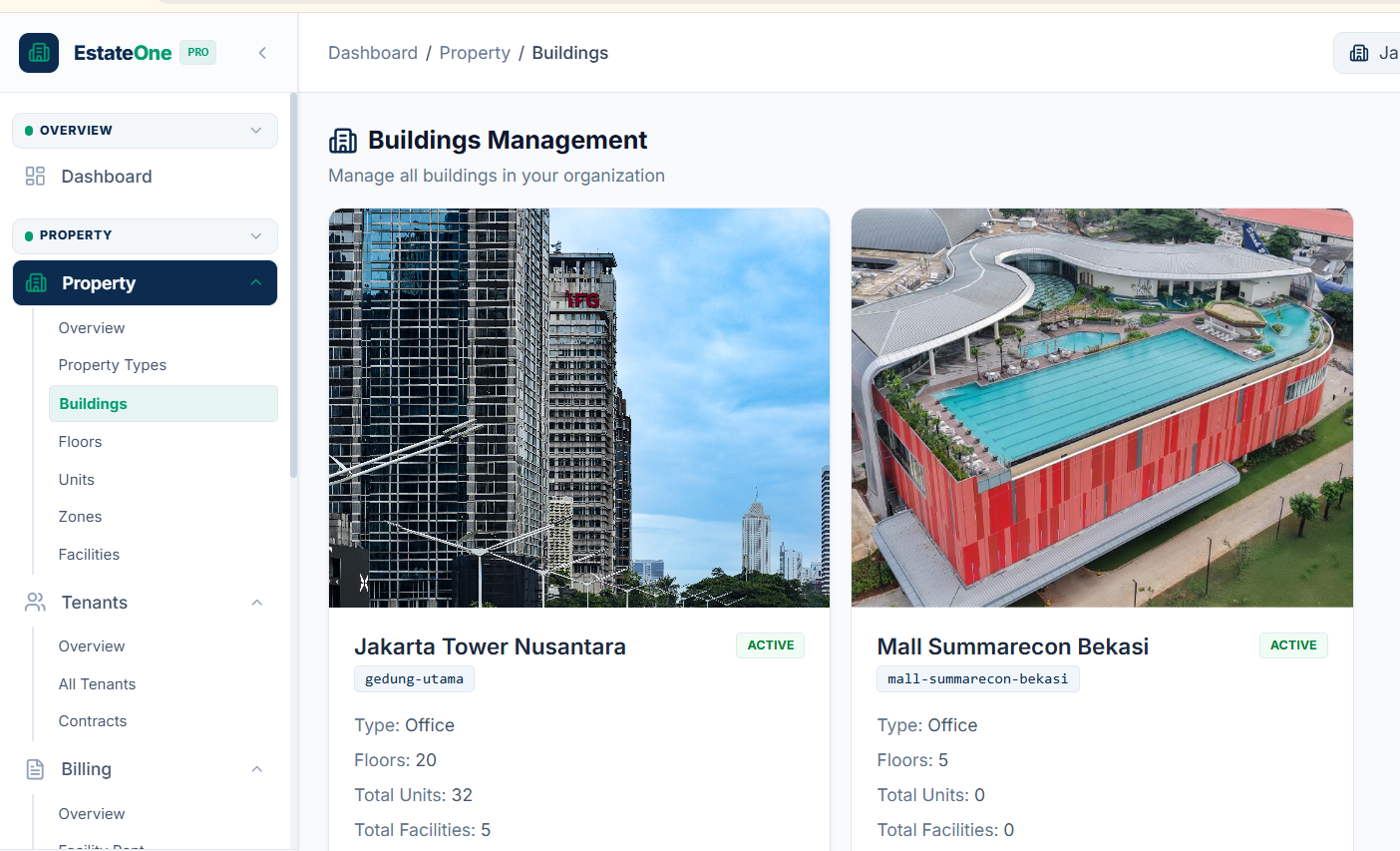1400x851 pixels.
Task: Click 'Floors: 5' on Mall Summarecon card
Action: click(x=912, y=760)
